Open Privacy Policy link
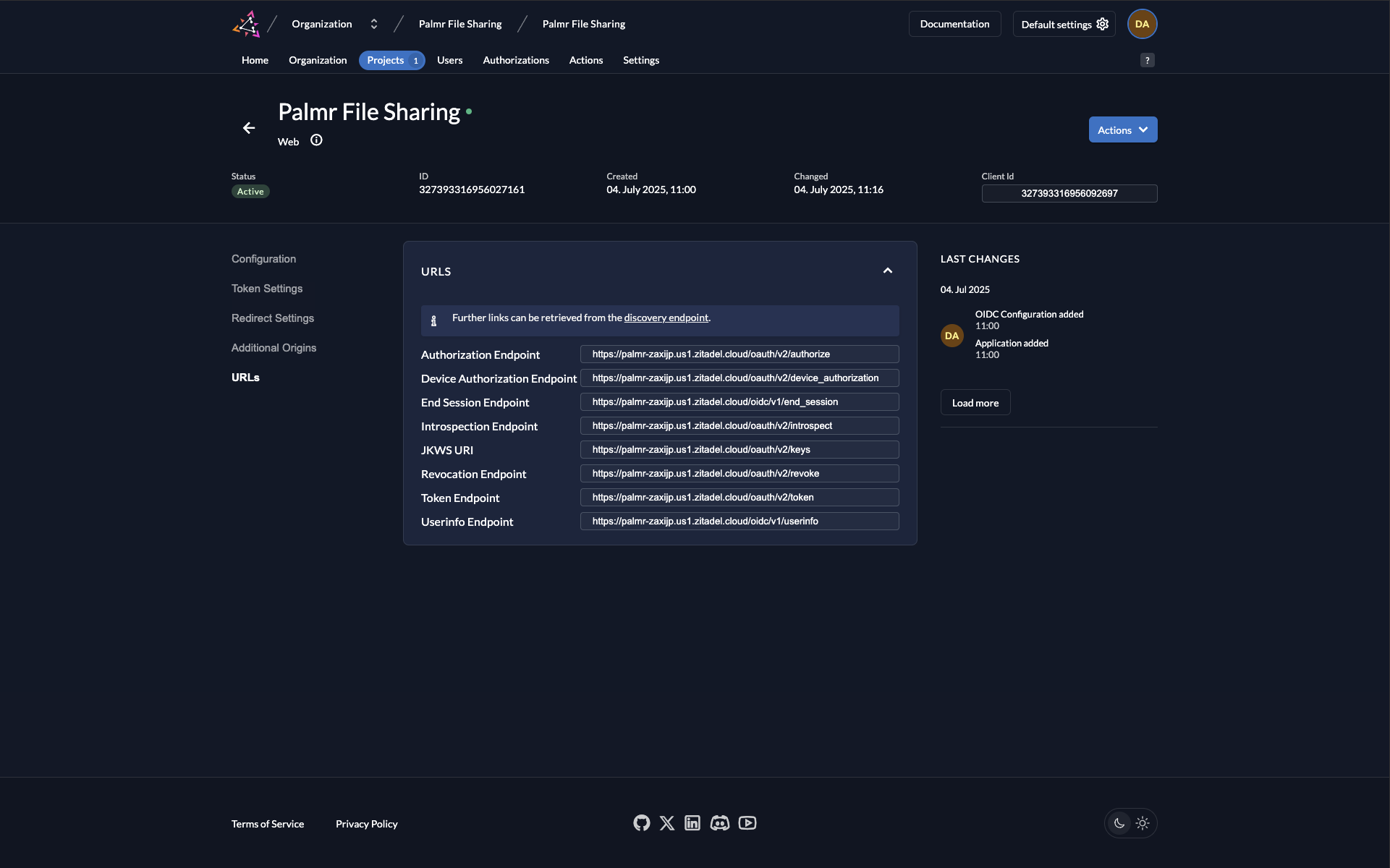 367,824
